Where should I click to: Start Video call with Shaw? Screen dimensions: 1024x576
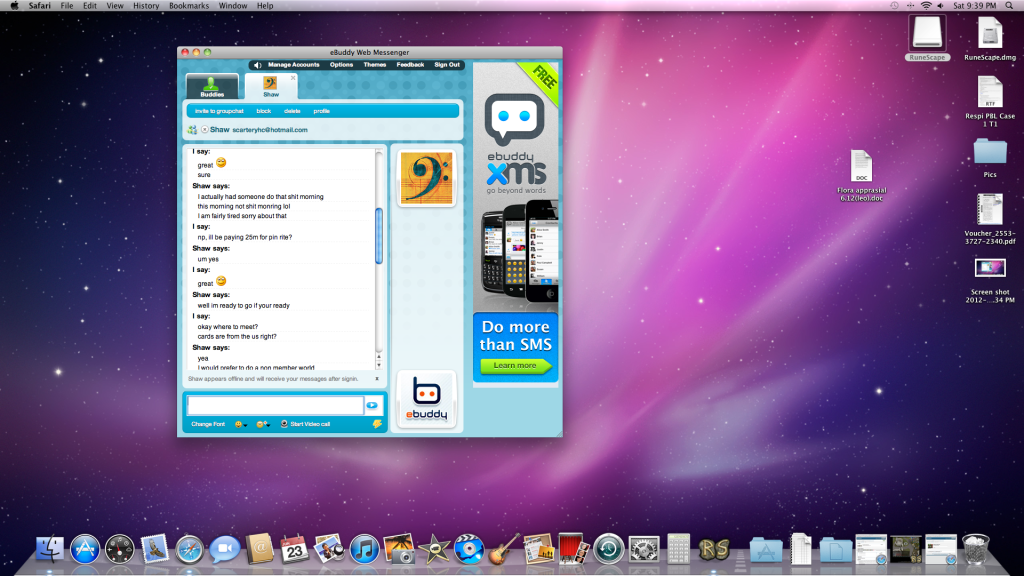(x=306, y=424)
